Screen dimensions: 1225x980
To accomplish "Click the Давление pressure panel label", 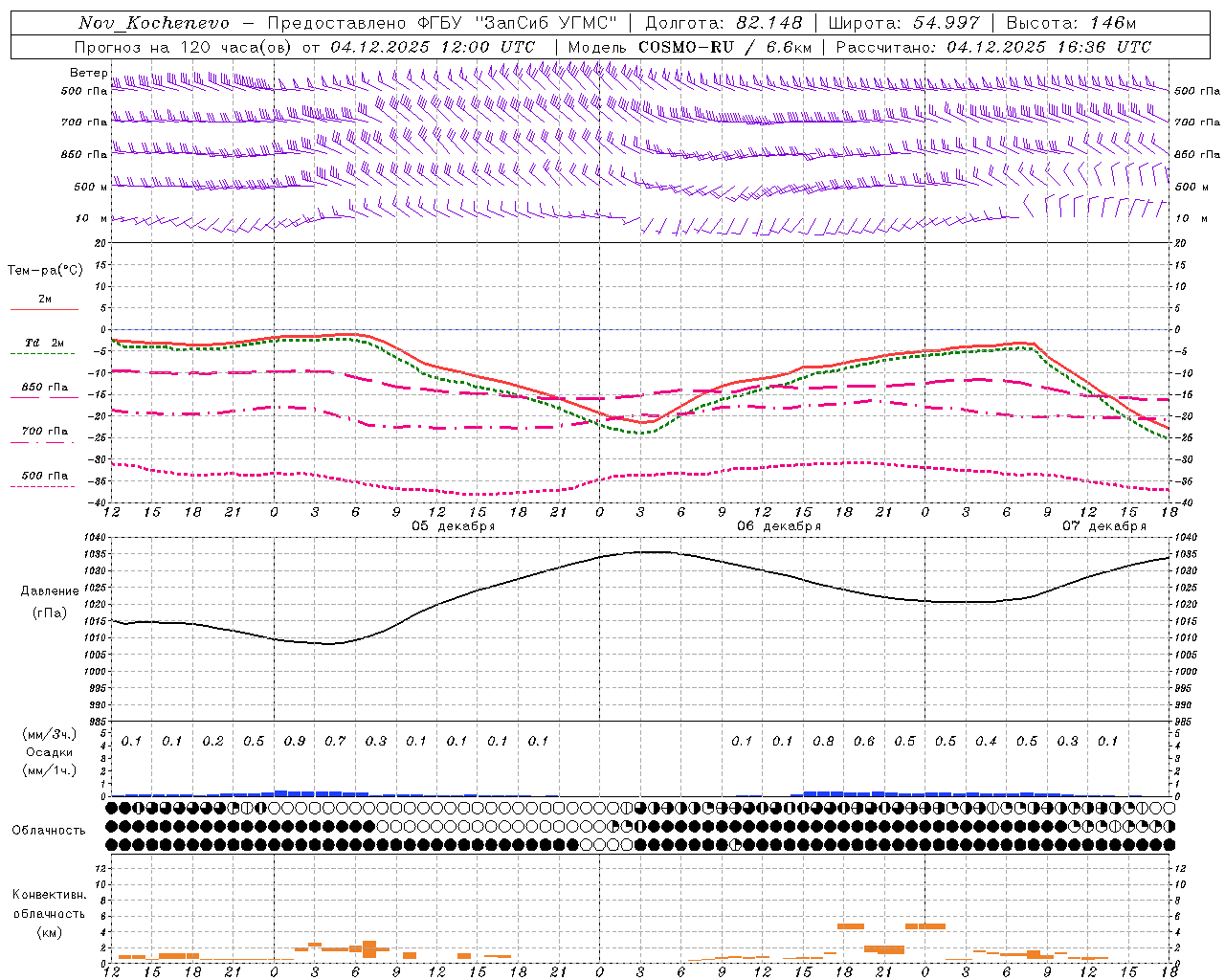I will [x=50, y=591].
